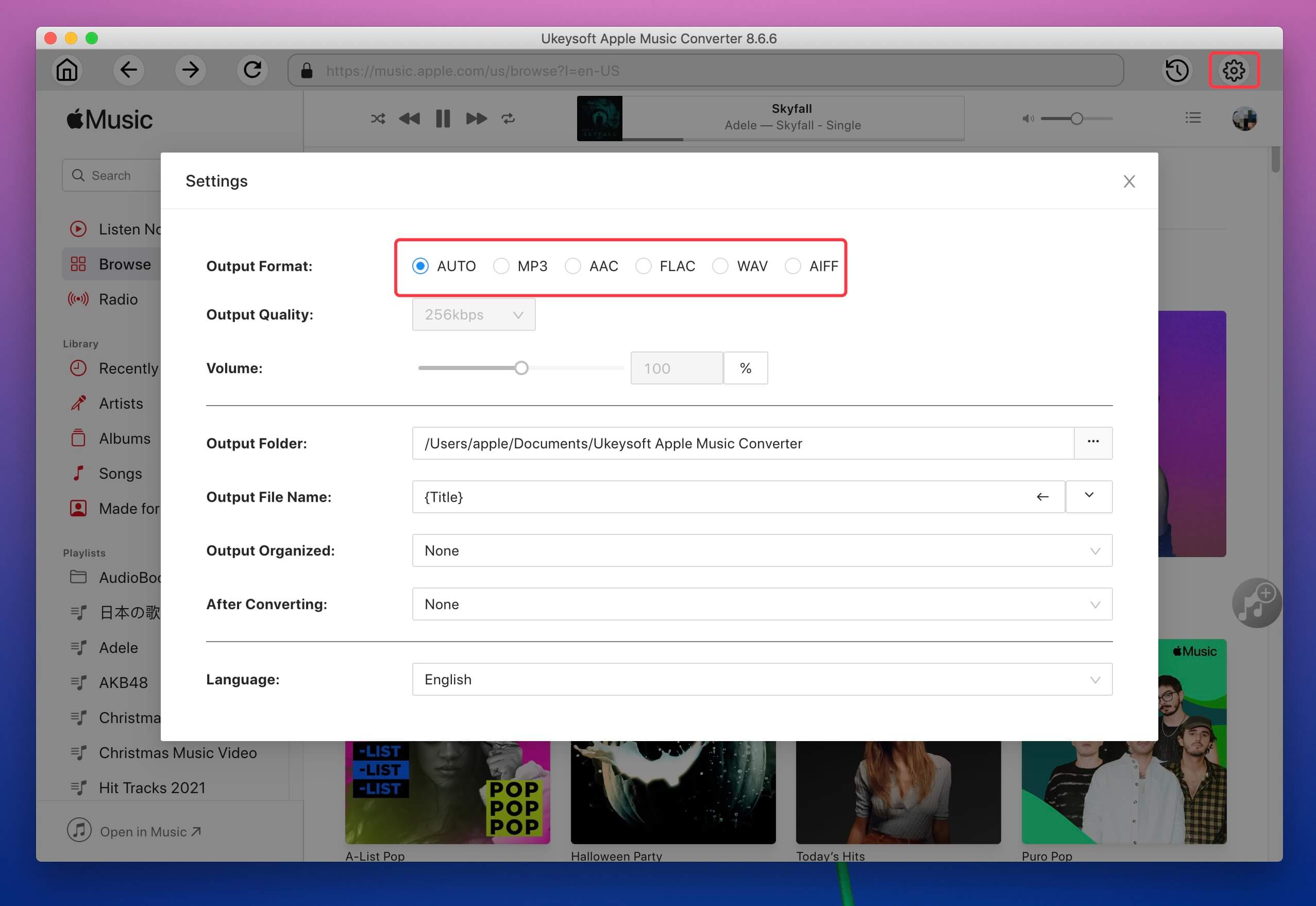Click the Radio menu item
This screenshot has width=1316, height=906.
[119, 299]
